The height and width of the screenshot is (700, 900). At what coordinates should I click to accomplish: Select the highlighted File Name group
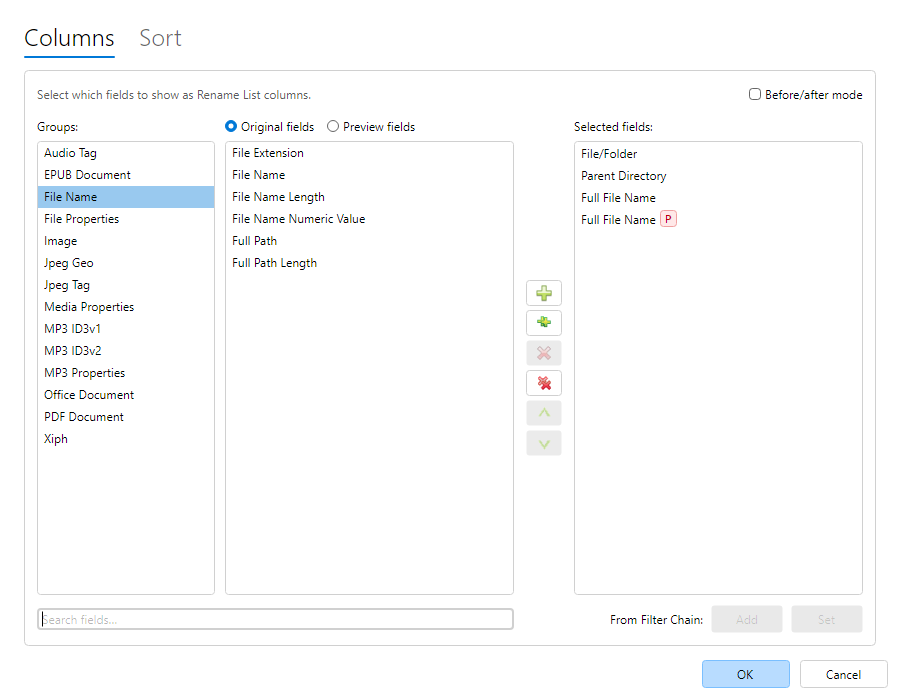point(126,197)
